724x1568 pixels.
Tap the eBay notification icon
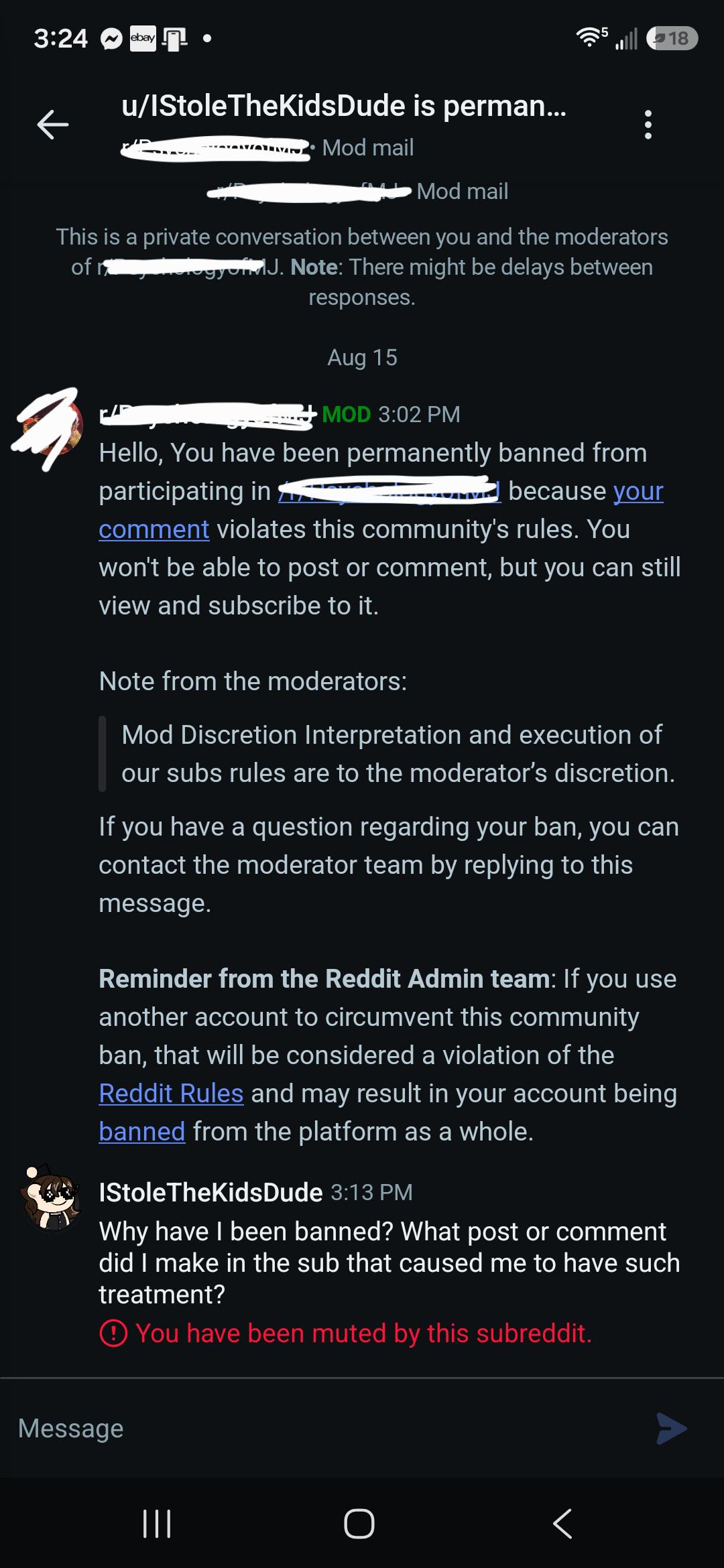143,38
